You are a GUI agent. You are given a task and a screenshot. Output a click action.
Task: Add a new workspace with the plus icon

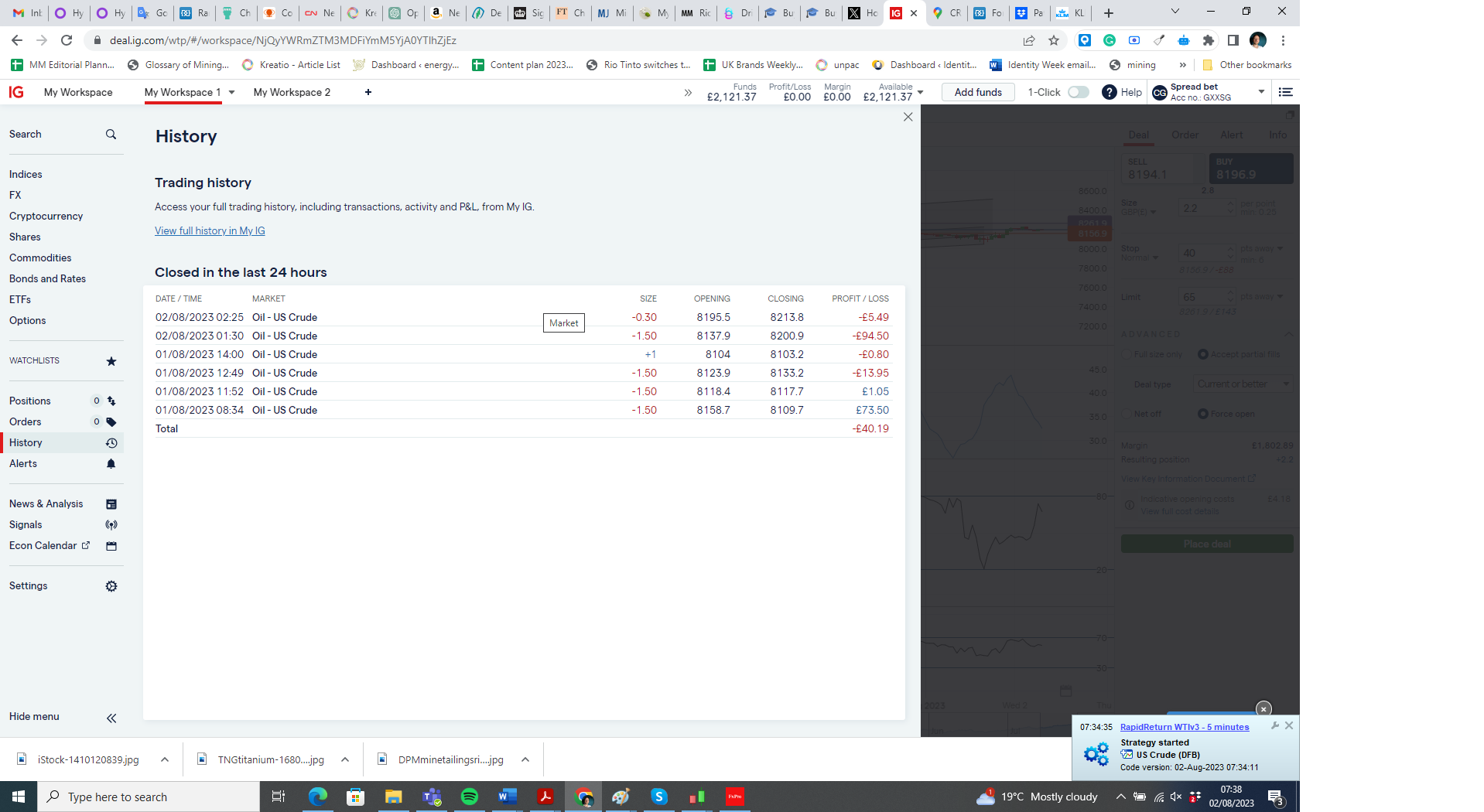pyautogui.click(x=368, y=92)
